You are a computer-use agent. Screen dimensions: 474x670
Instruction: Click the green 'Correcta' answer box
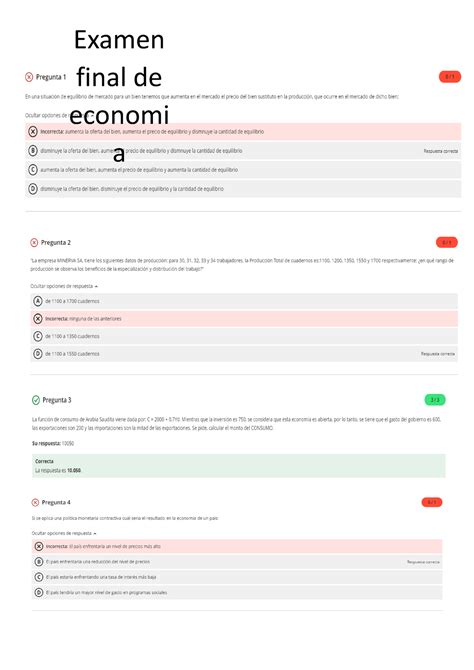click(x=238, y=466)
